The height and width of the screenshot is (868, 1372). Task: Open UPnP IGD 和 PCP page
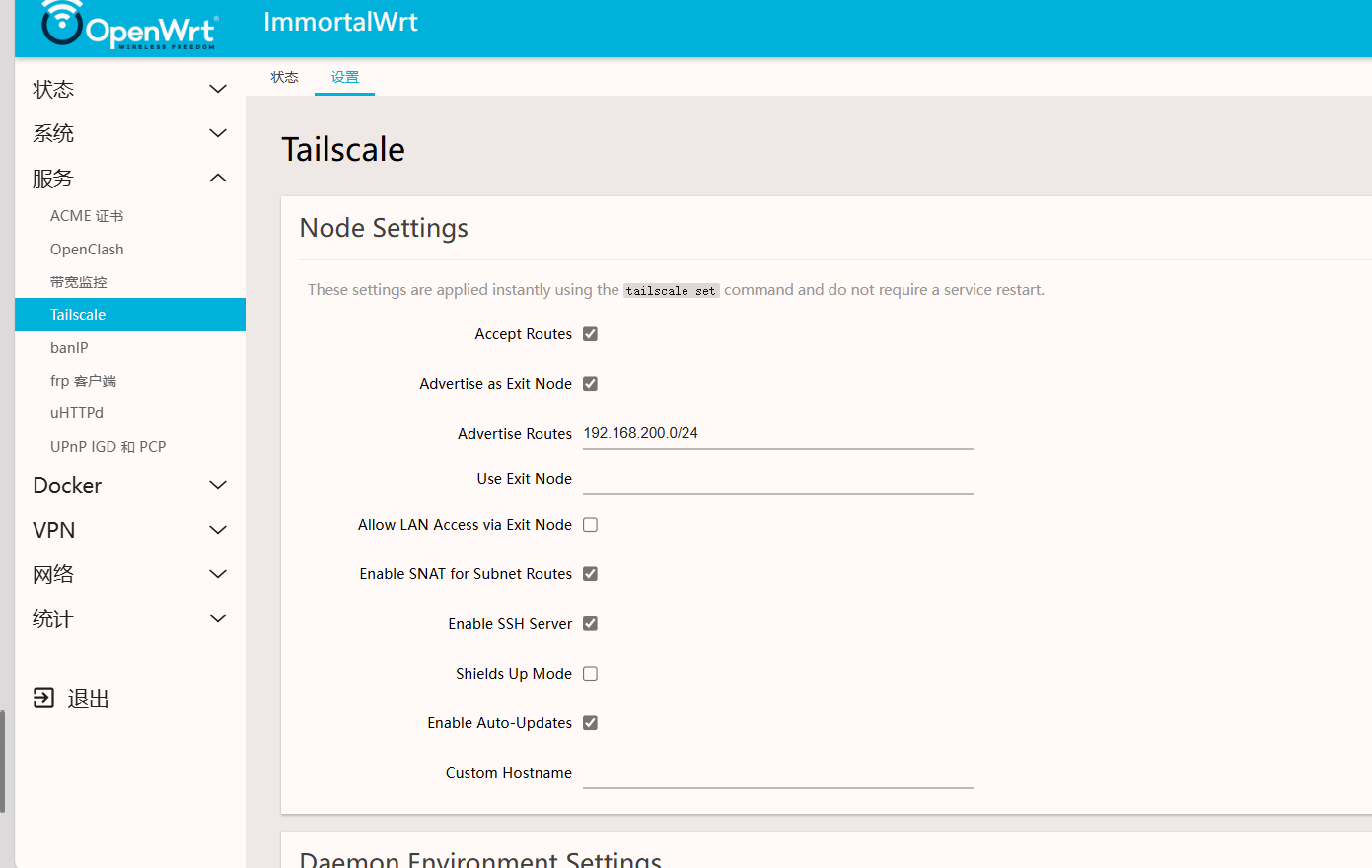click(108, 447)
